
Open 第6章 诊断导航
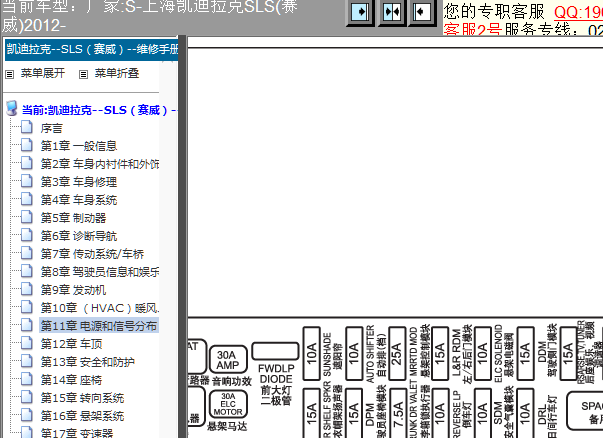79,236
